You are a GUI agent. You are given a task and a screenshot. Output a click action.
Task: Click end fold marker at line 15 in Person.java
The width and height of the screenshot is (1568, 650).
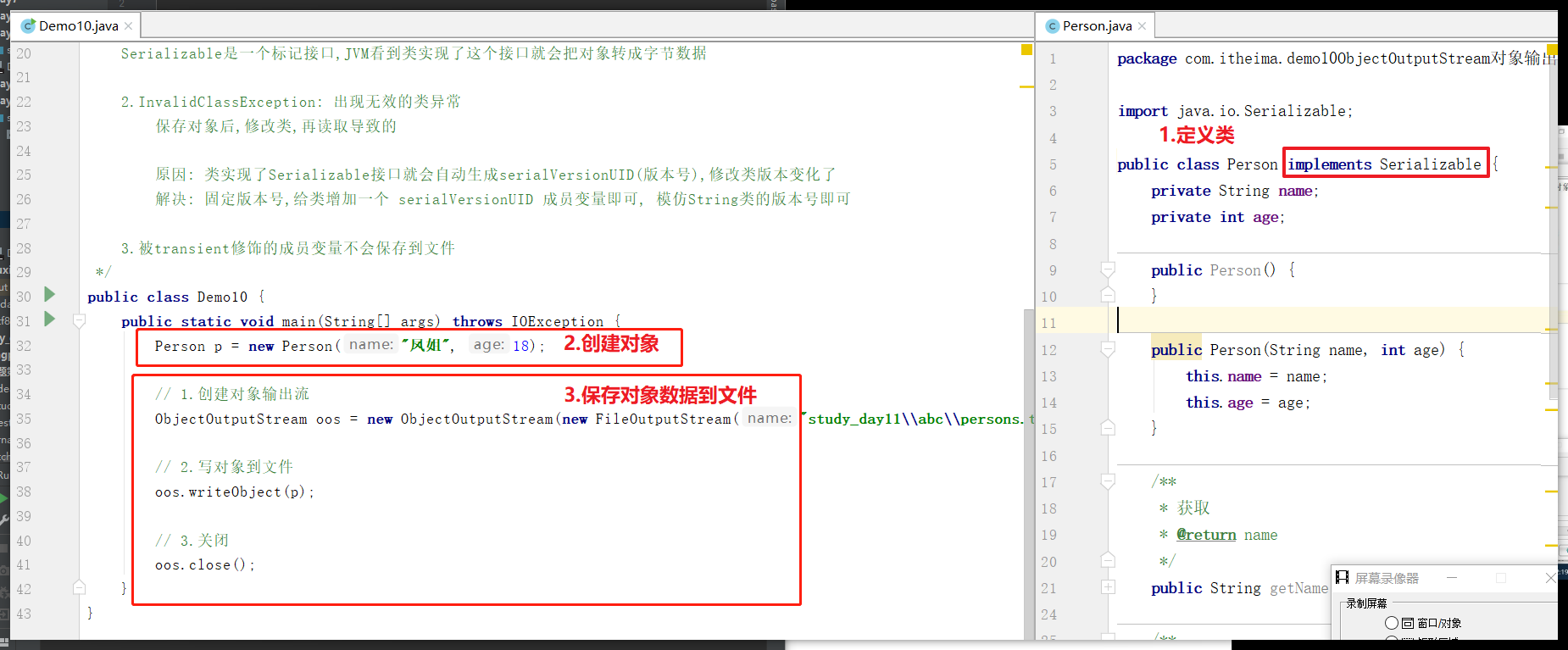[1108, 428]
